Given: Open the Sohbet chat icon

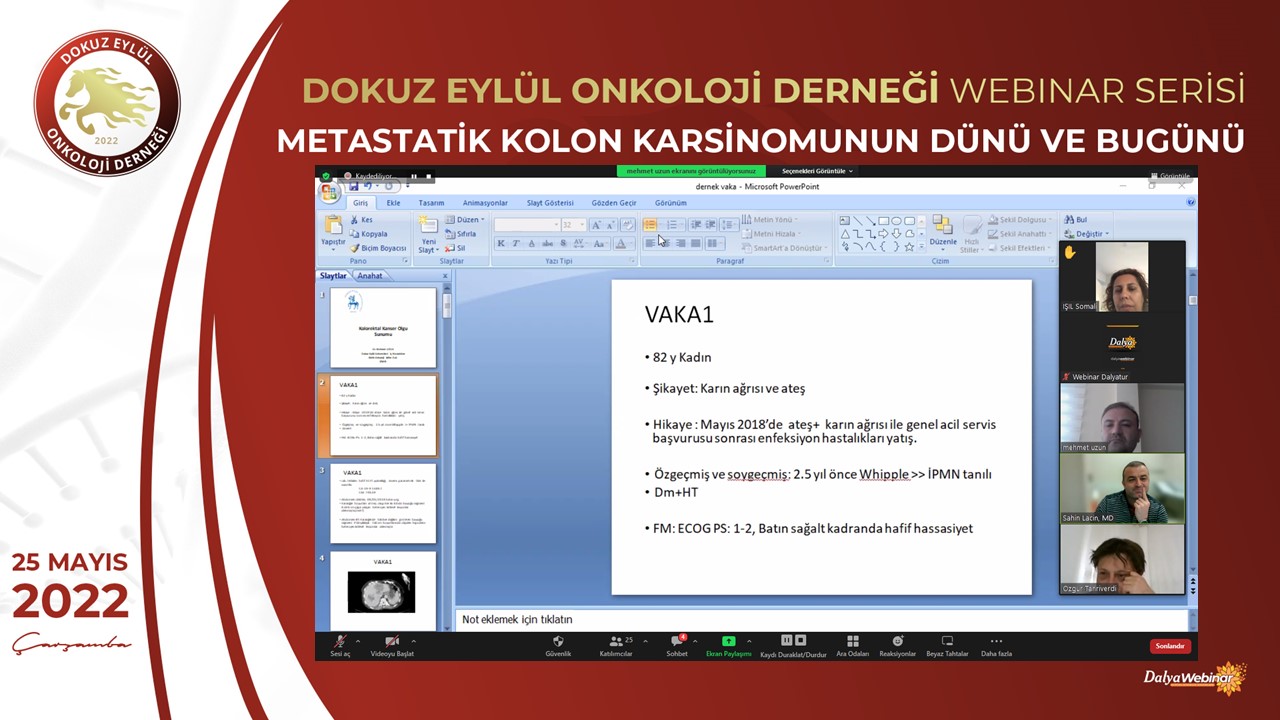Looking at the screenshot, I should pyautogui.click(x=678, y=642).
